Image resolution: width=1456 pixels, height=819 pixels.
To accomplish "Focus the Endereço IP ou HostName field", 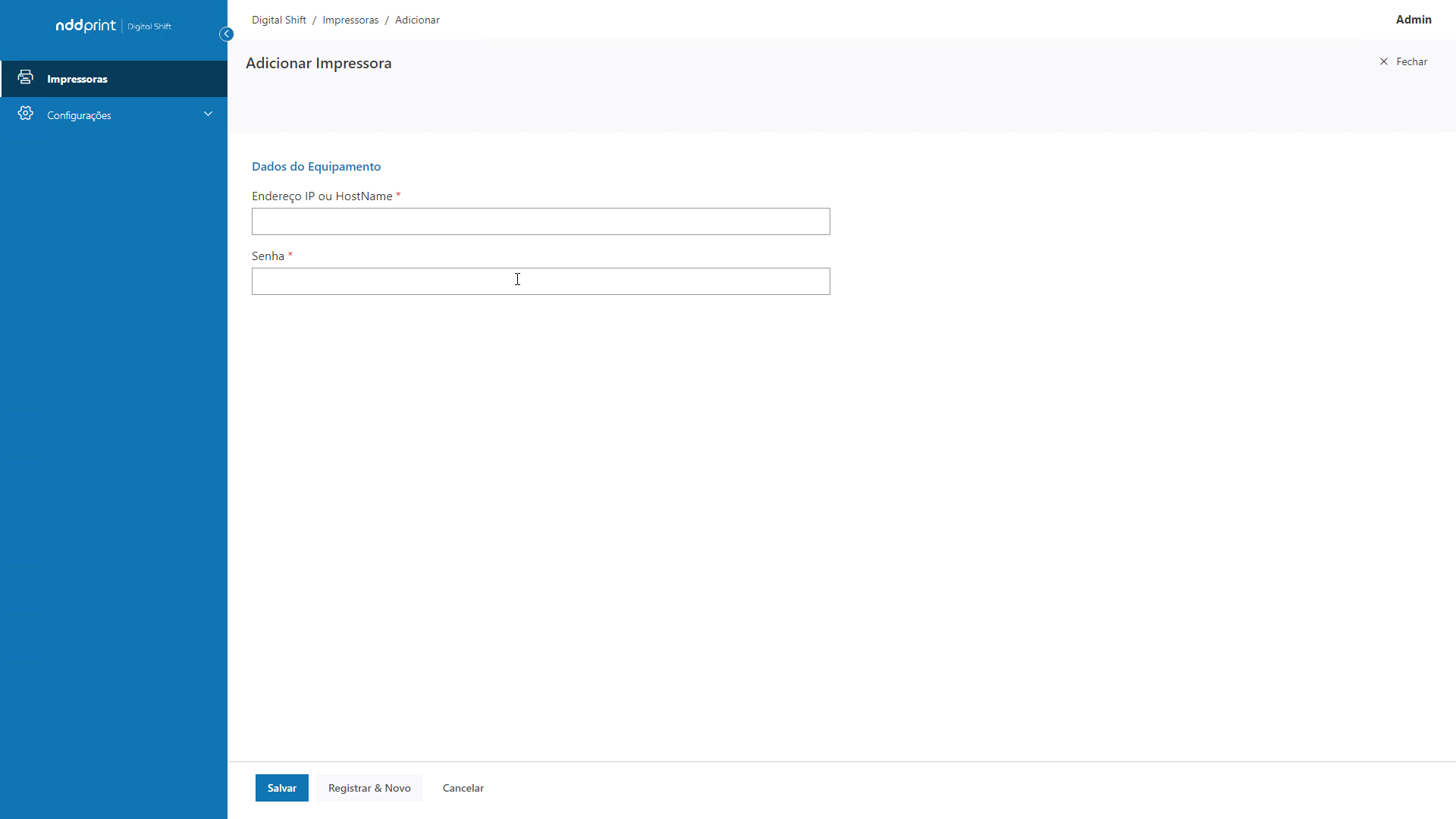I will tap(541, 221).
